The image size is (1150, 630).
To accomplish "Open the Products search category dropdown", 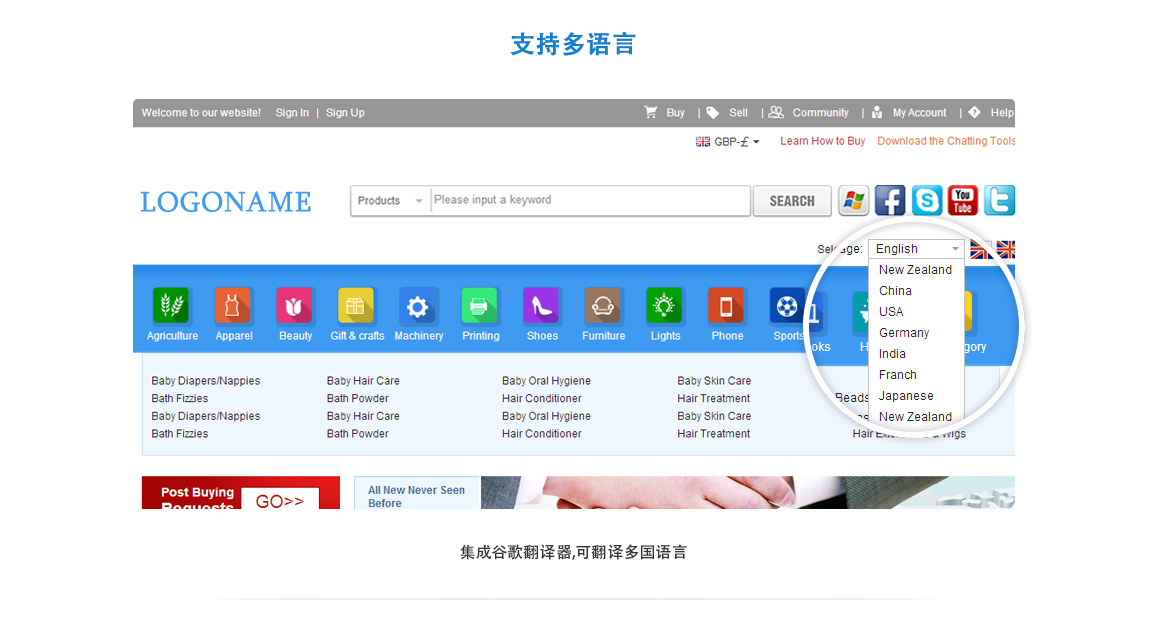I will pos(390,201).
